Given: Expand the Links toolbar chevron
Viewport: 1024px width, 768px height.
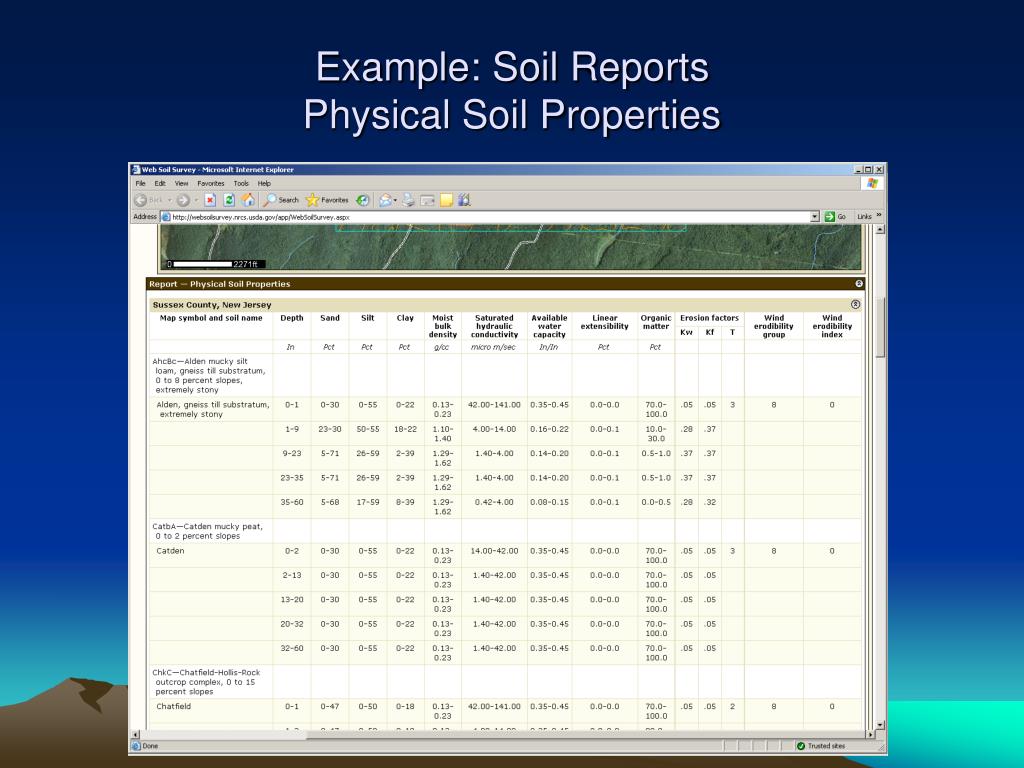Looking at the screenshot, I should tap(879, 216).
